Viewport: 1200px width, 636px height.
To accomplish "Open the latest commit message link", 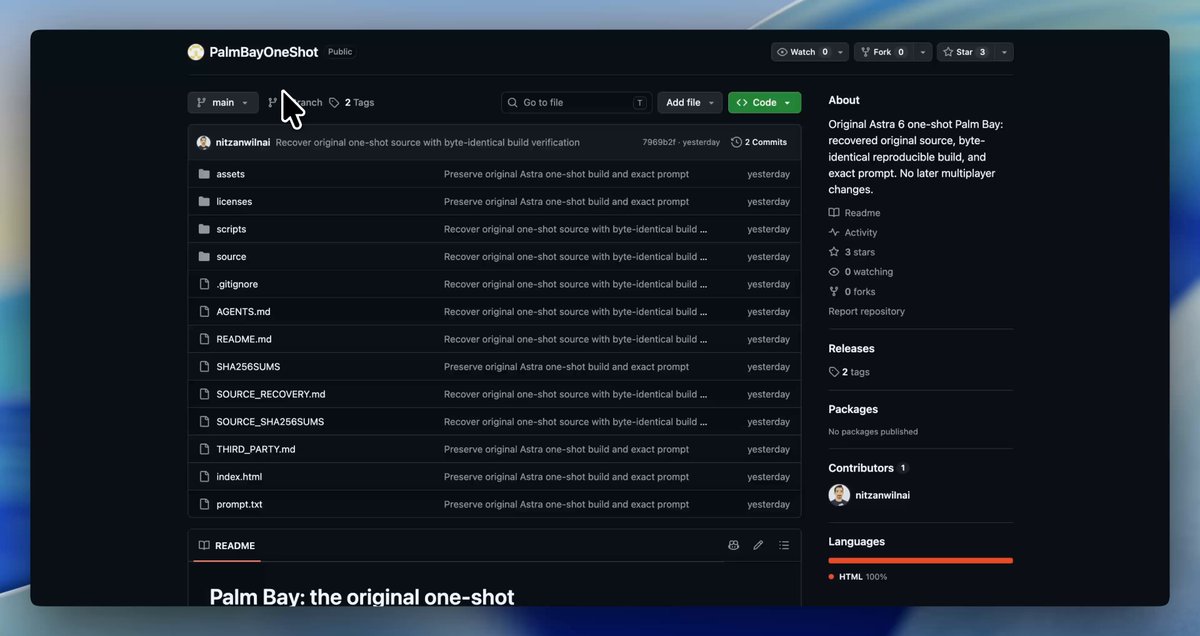I will click(x=428, y=142).
